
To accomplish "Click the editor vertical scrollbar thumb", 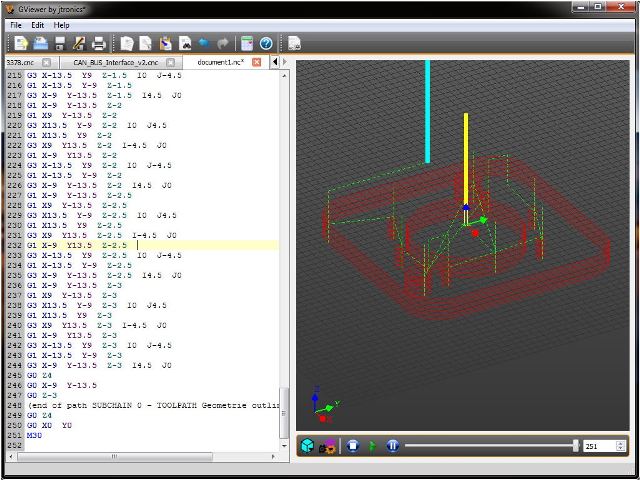I will pos(284,413).
